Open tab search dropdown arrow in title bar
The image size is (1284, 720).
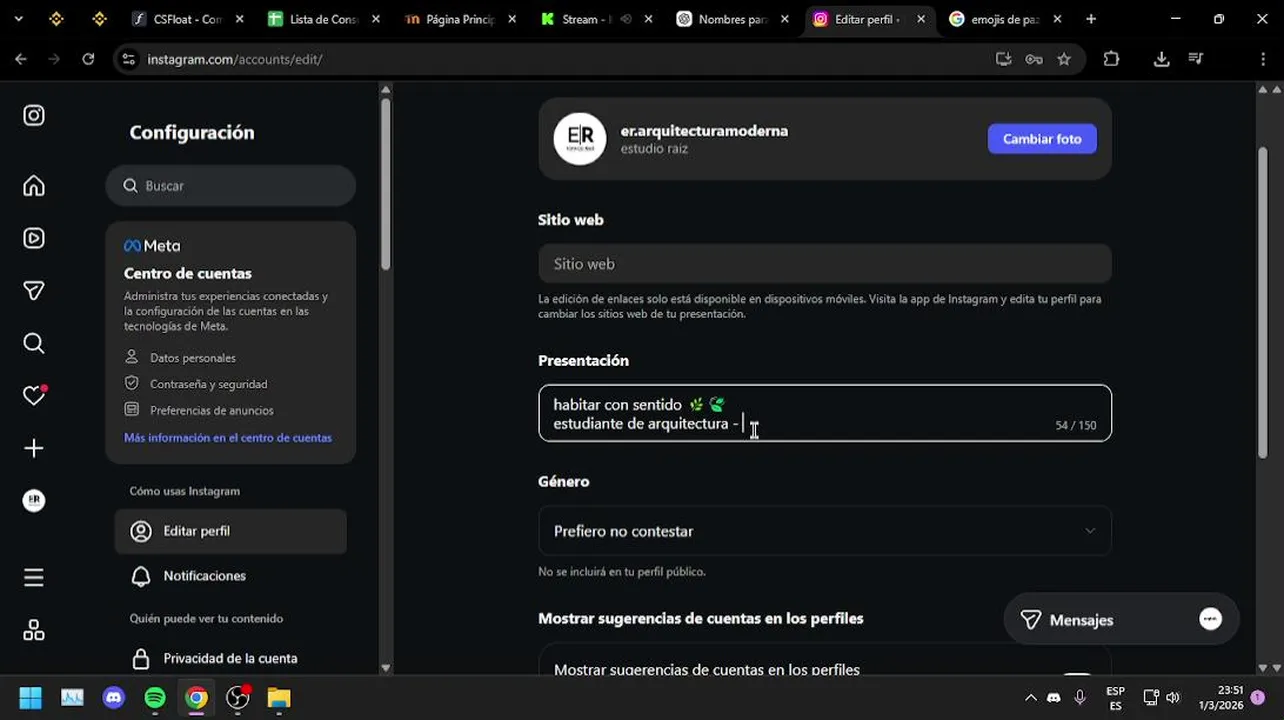[18, 19]
